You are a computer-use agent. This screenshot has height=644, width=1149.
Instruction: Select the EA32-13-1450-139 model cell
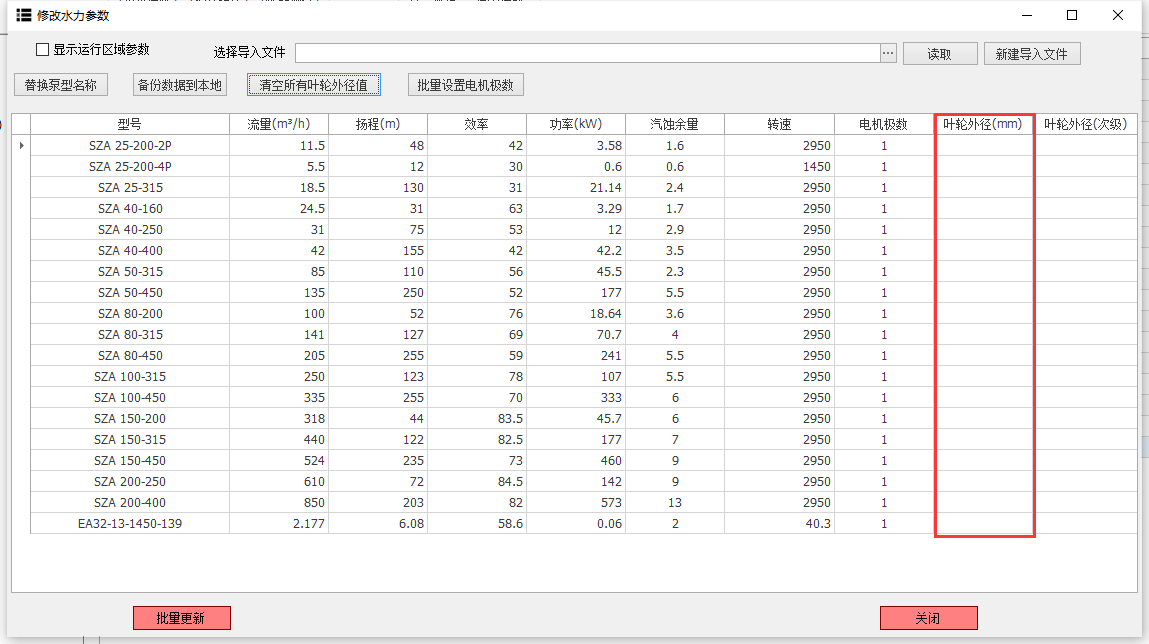tap(130, 524)
